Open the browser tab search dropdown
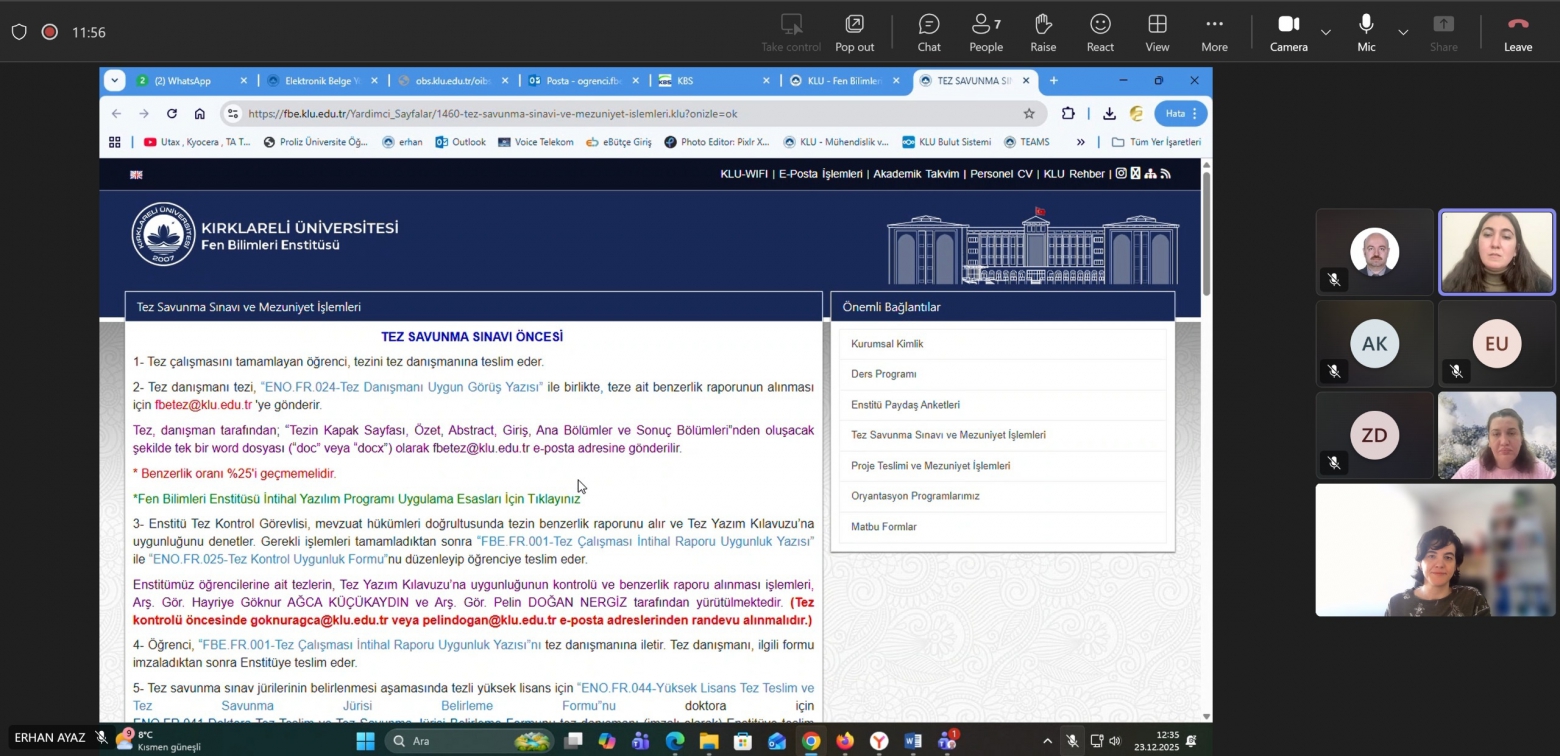 pos(115,81)
